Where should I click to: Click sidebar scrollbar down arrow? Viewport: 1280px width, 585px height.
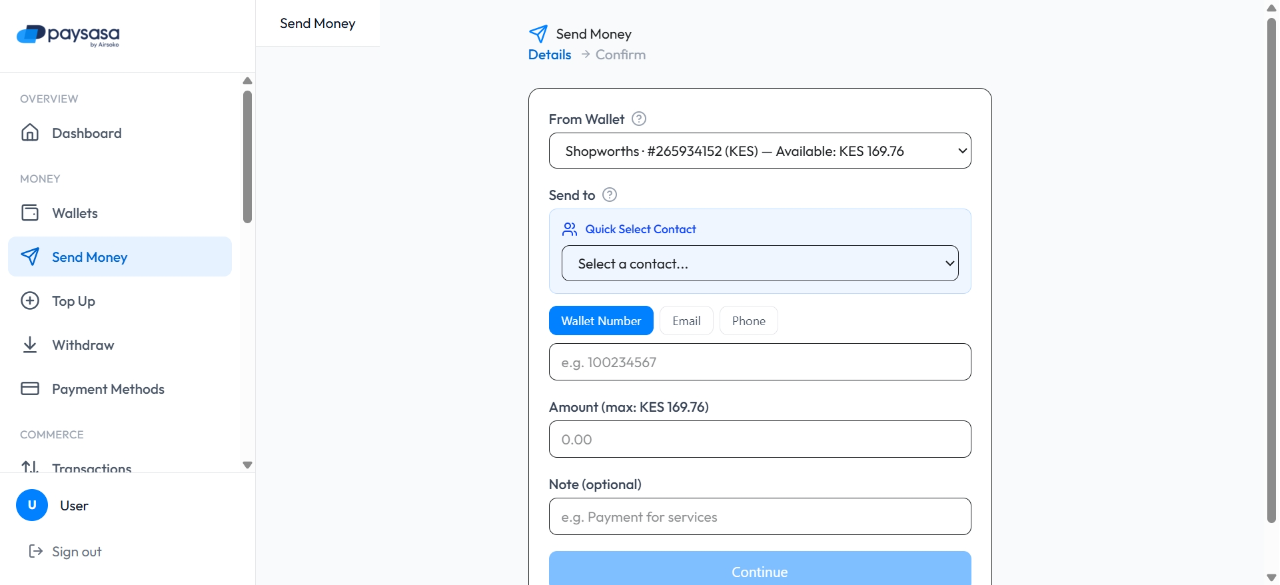247,465
